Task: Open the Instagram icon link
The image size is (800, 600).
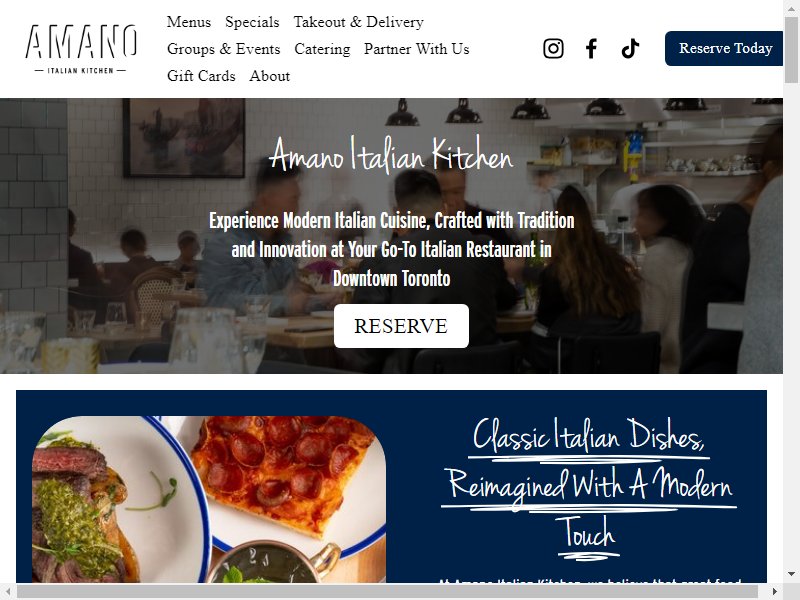Action: (x=553, y=48)
